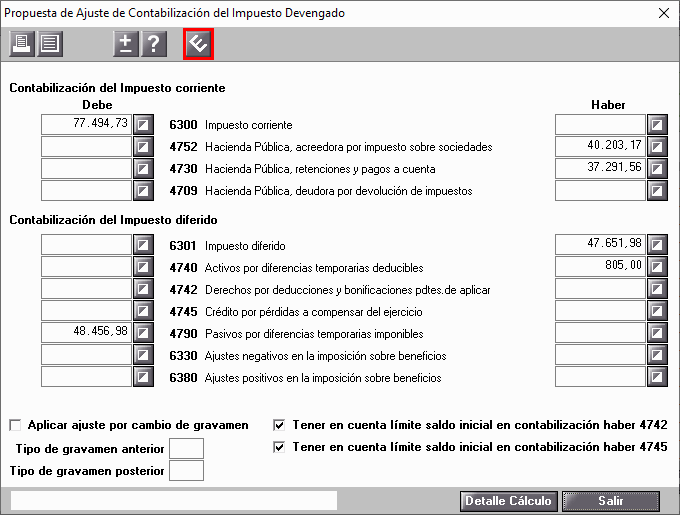Click Tipo de gravamen anterior field

point(186,448)
